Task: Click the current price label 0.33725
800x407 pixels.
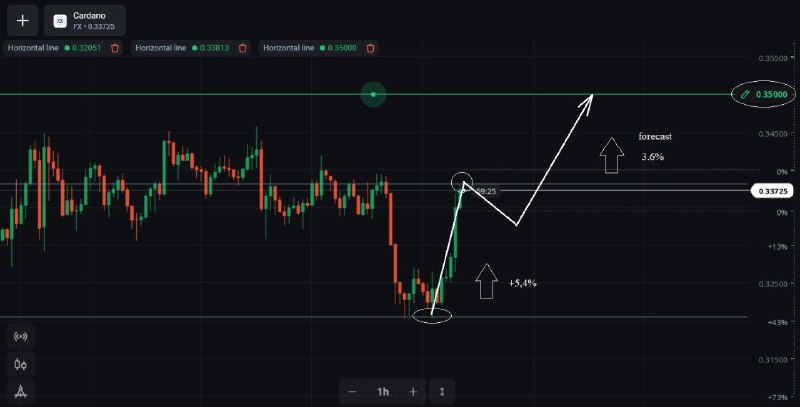Action: [x=772, y=191]
